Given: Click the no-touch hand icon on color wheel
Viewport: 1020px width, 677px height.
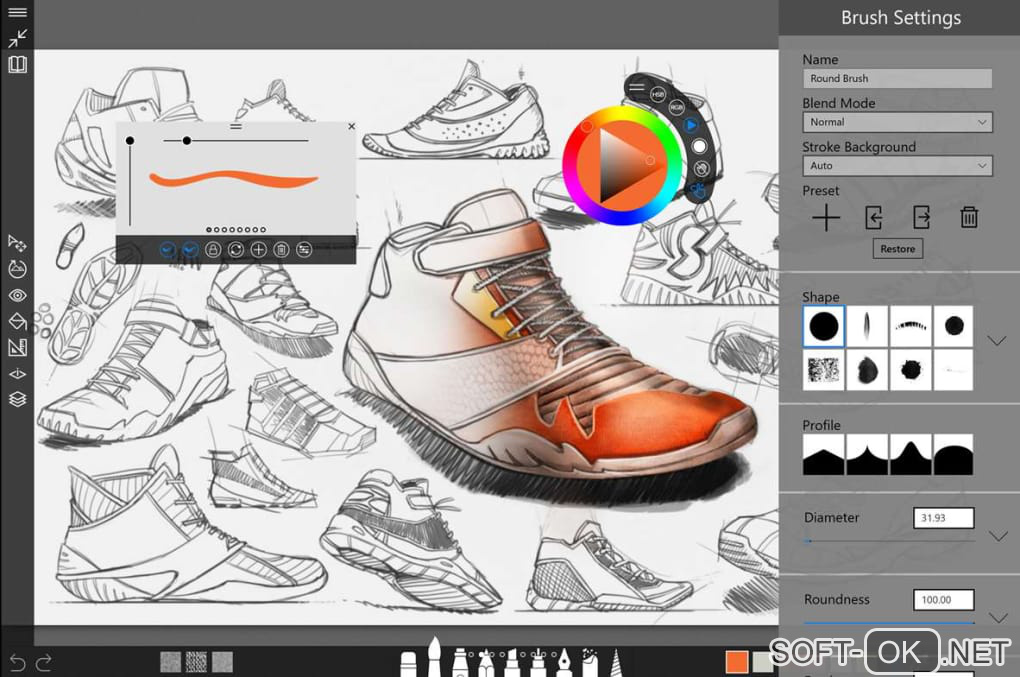Looking at the screenshot, I should (x=701, y=169).
